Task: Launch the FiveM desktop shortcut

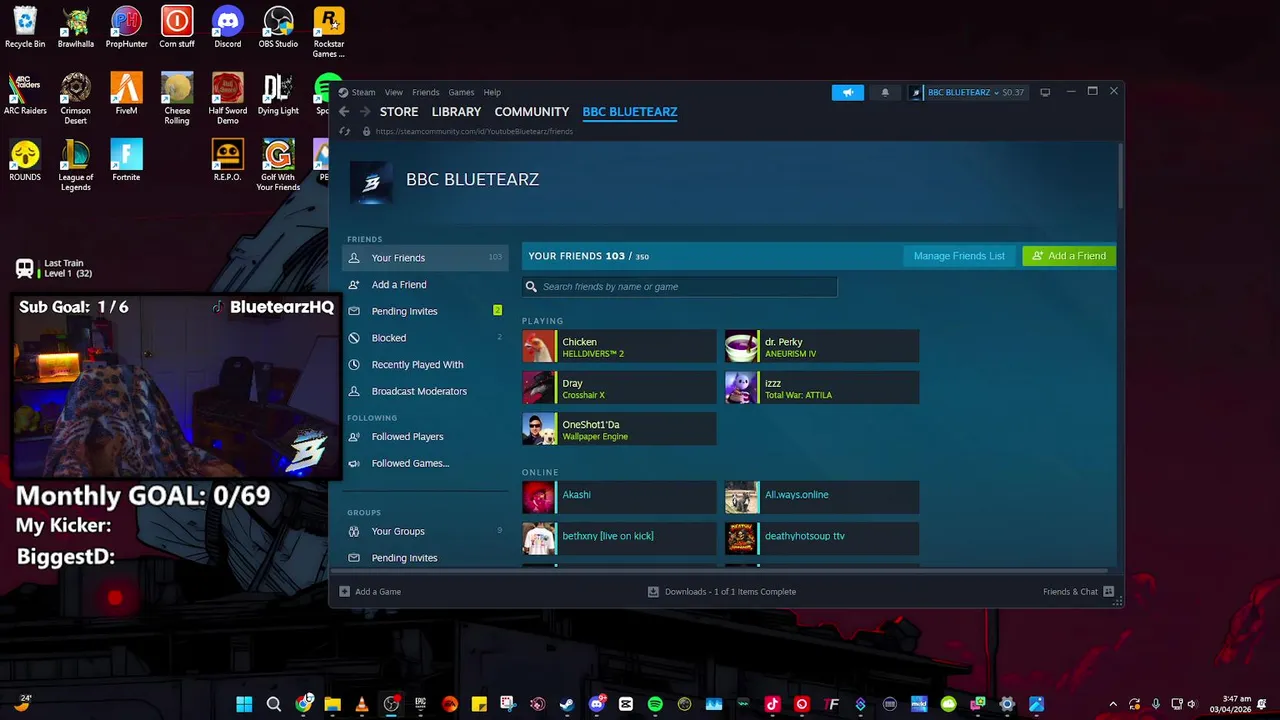Action: 126,94
